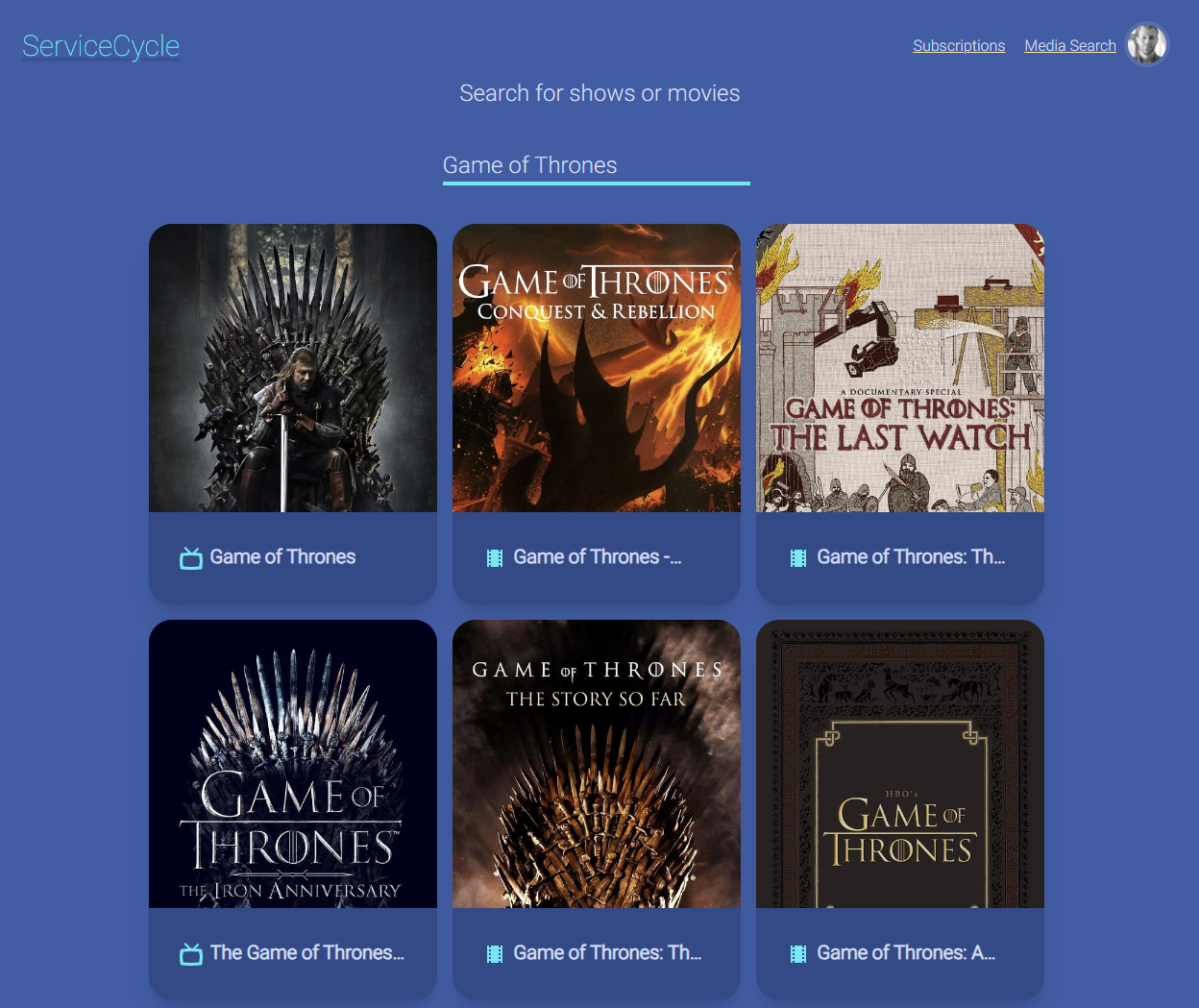Select The Story So Far poster
Screen dimensions: 1199x1008
tap(597, 764)
